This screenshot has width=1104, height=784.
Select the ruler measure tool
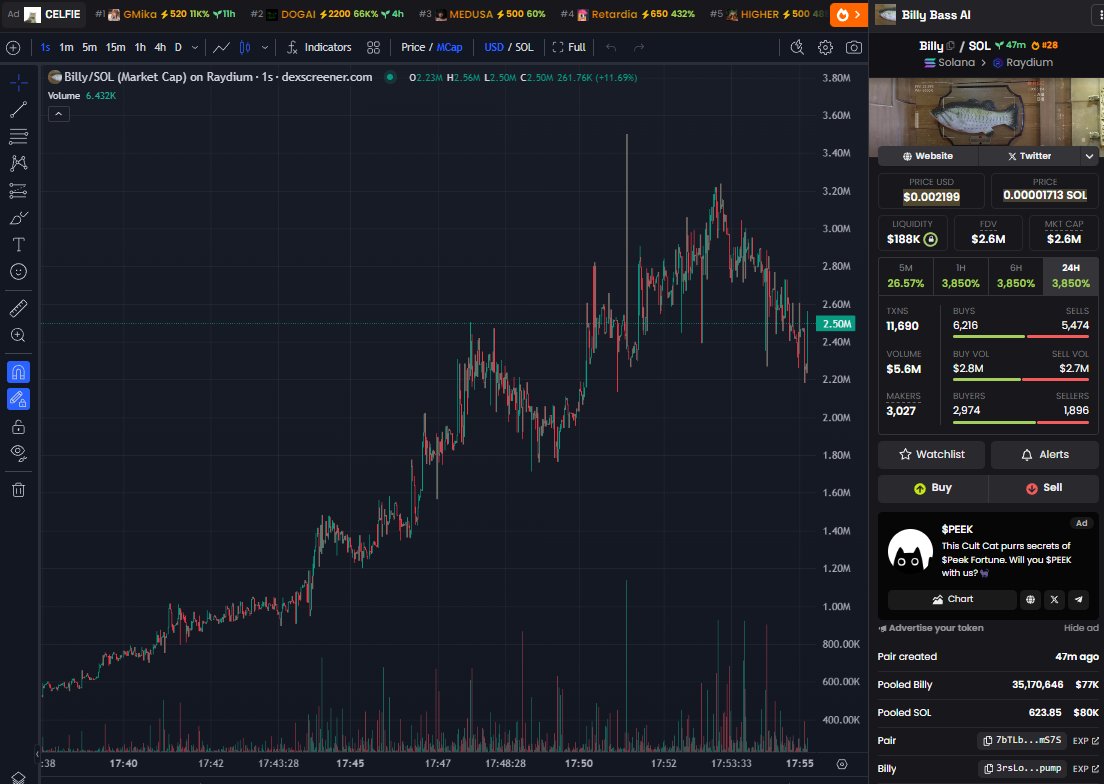18,308
